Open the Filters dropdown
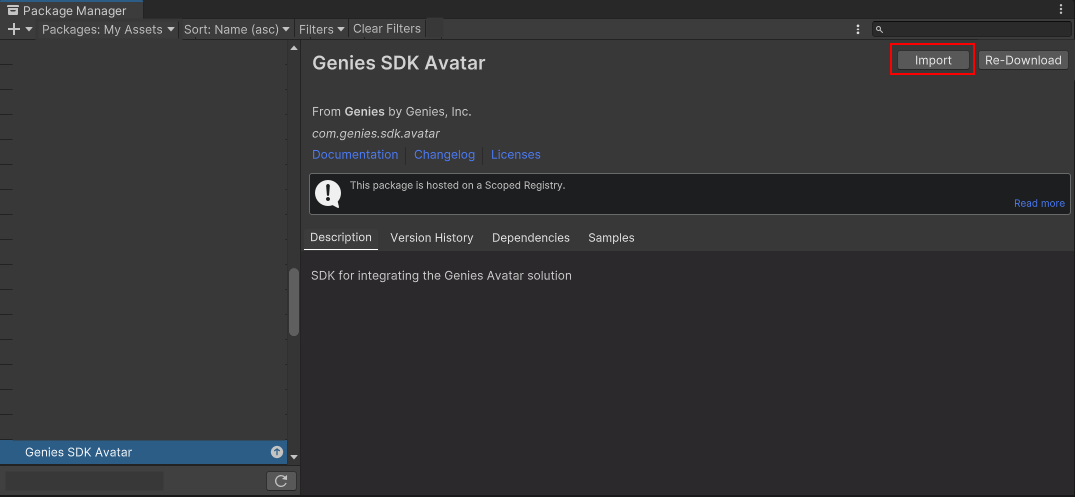Image resolution: width=1075 pixels, height=497 pixels. pos(321,29)
